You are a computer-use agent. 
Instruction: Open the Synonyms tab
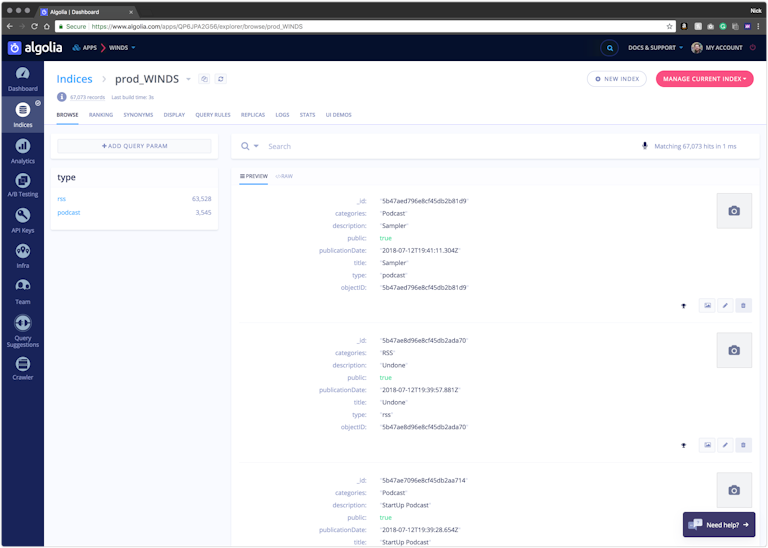[138, 115]
